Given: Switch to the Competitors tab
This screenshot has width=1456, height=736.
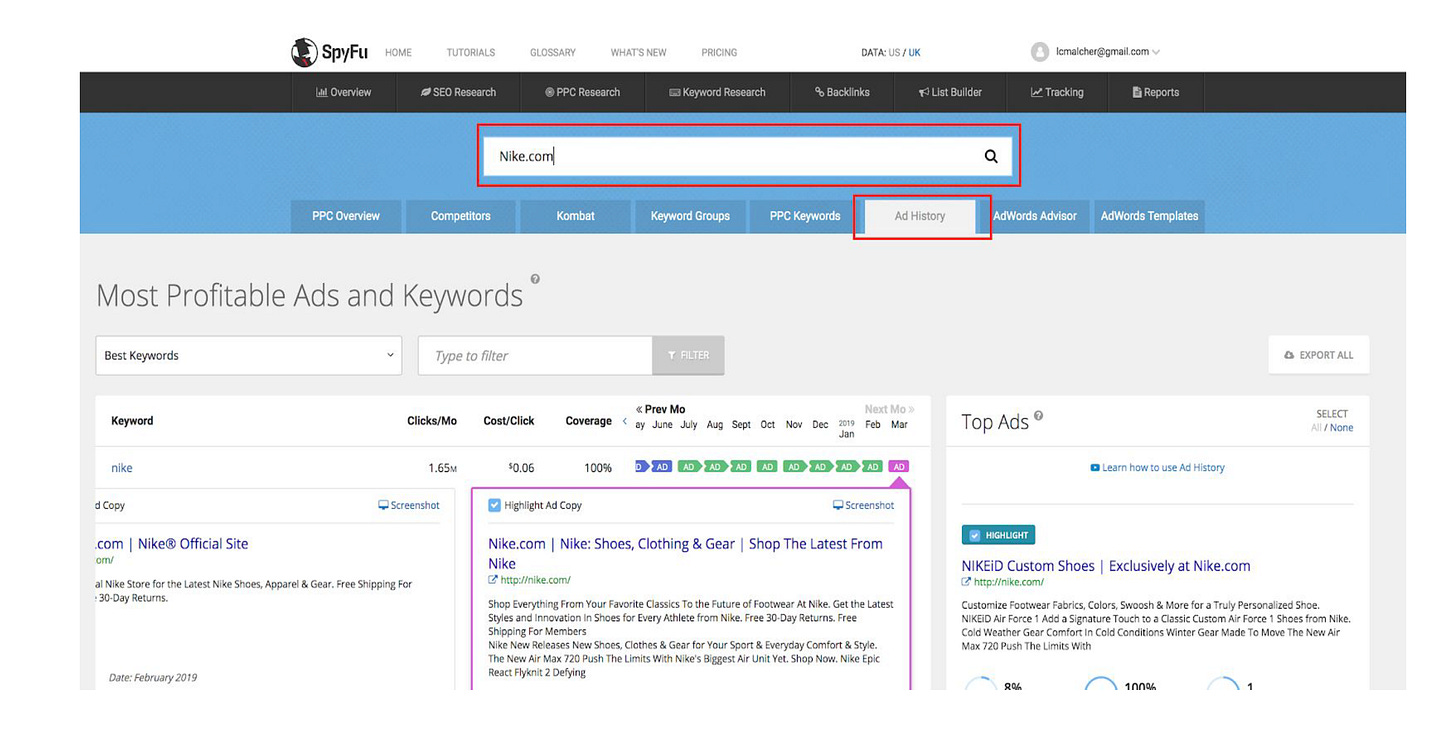Looking at the screenshot, I should [x=461, y=216].
